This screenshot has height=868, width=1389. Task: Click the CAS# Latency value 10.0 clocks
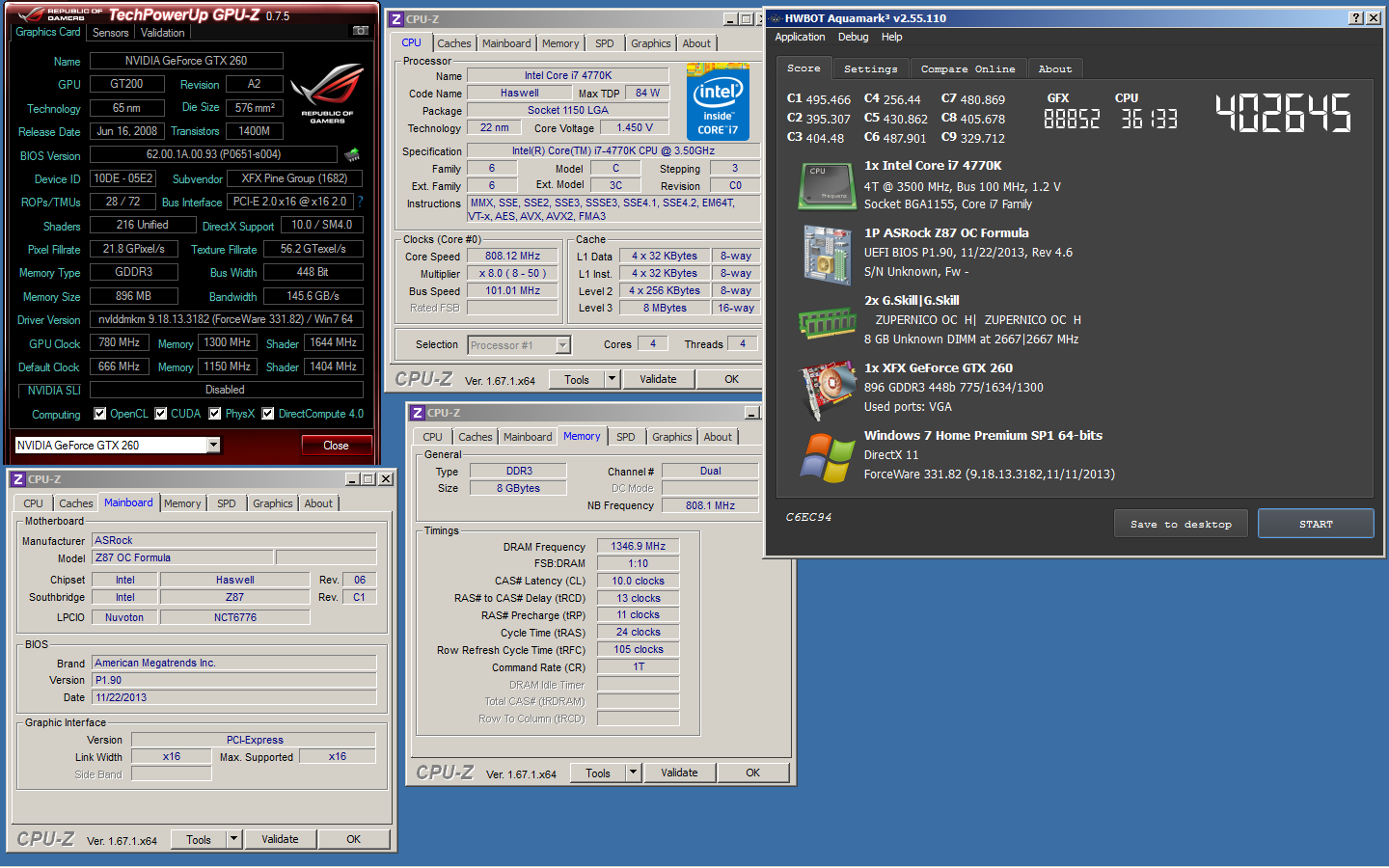point(638,581)
